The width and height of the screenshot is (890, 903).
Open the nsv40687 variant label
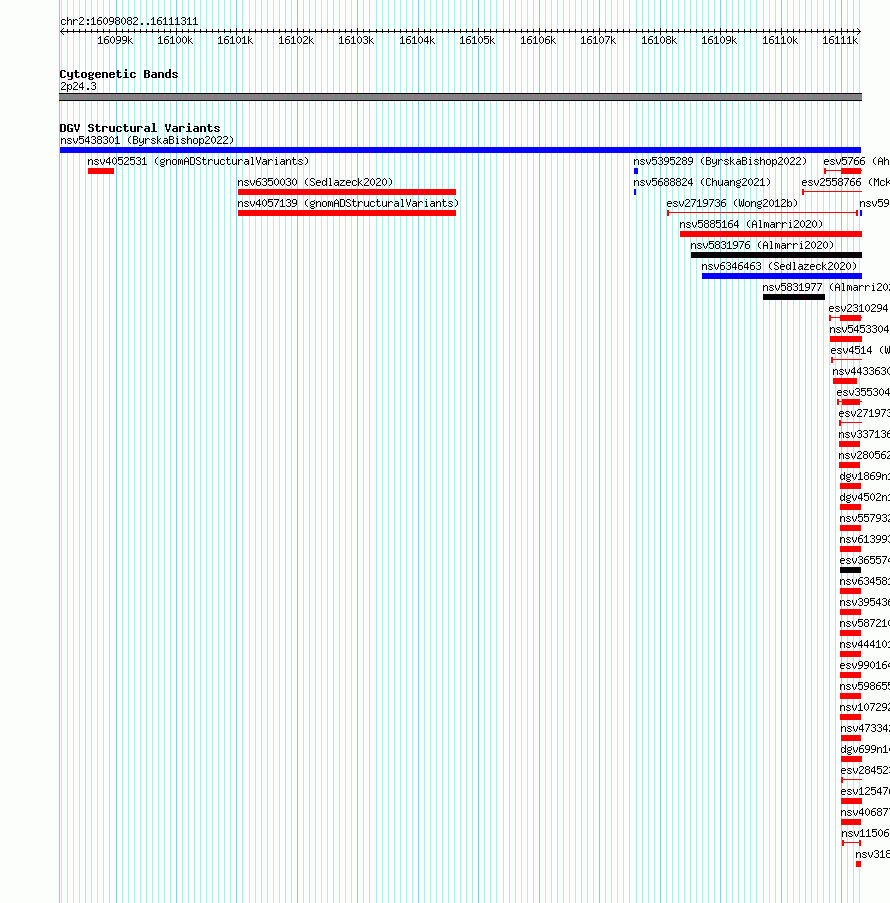[x=865, y=813]
